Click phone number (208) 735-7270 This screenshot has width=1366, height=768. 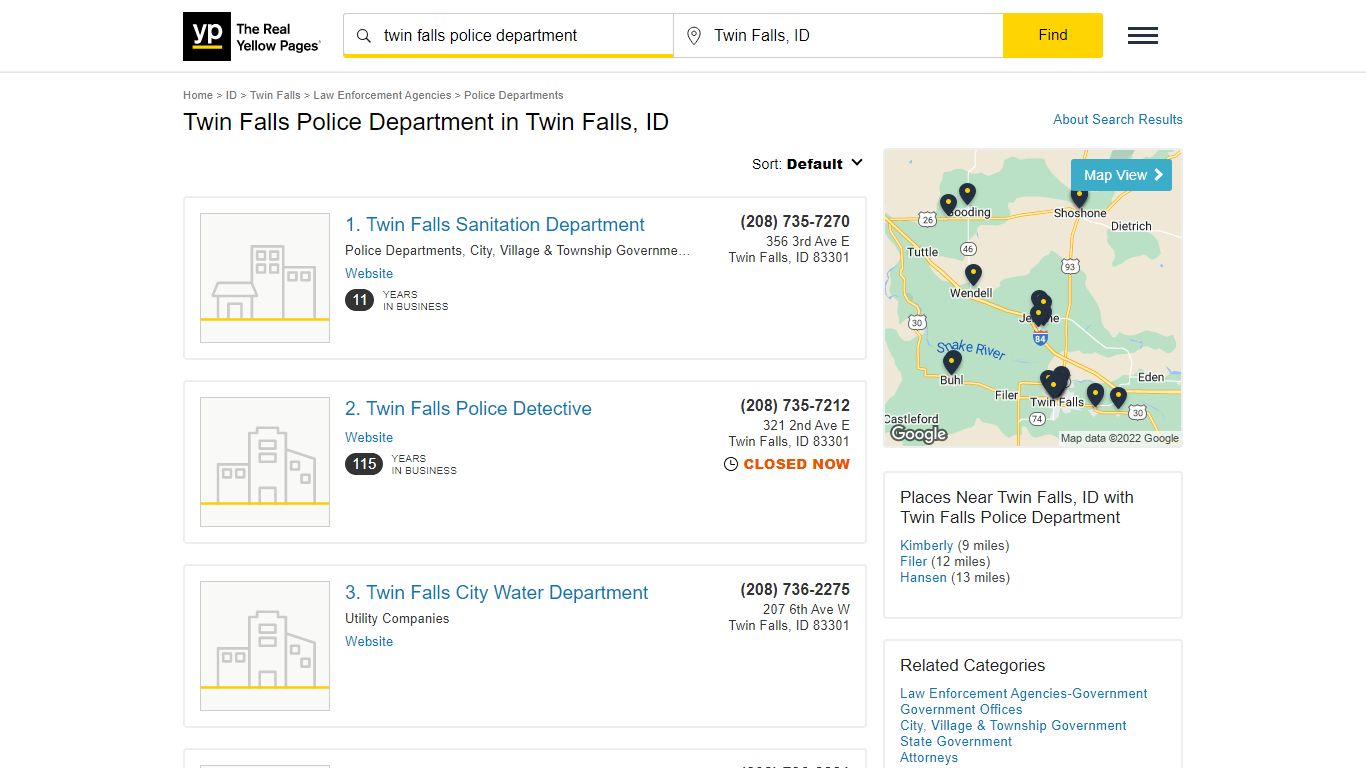pyautogui.click(x=795, y=221)
